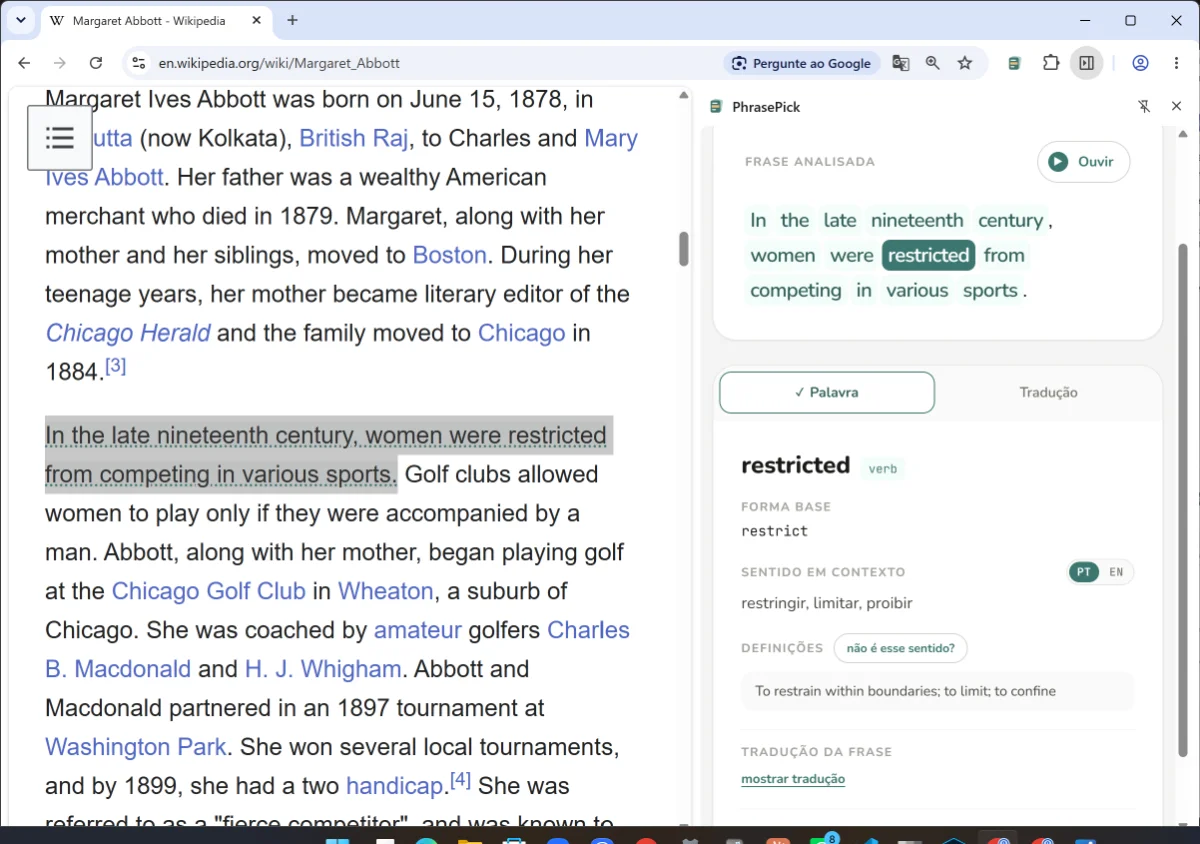1200x844 pixels.
Task: Click the PhrasePick extension toolbar icon
Action: point(1014,63)
